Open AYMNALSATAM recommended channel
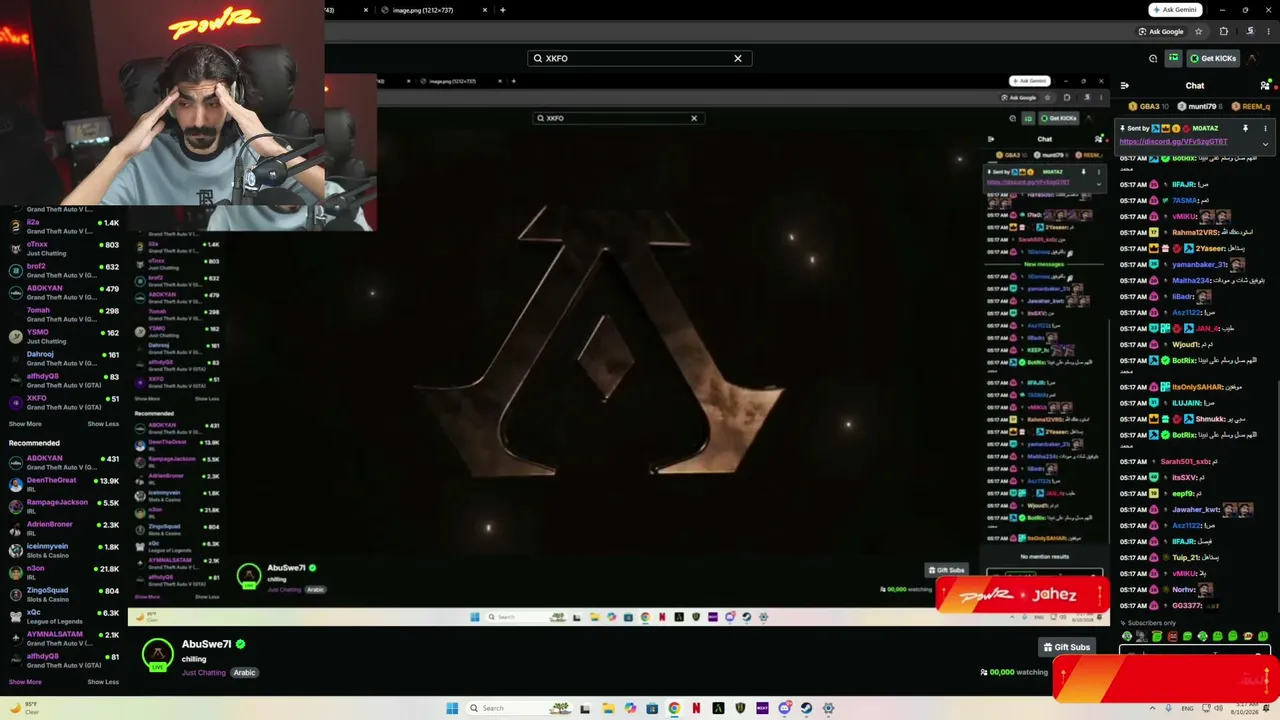Viewport: 1280px width, 720px height. point(63,638)
